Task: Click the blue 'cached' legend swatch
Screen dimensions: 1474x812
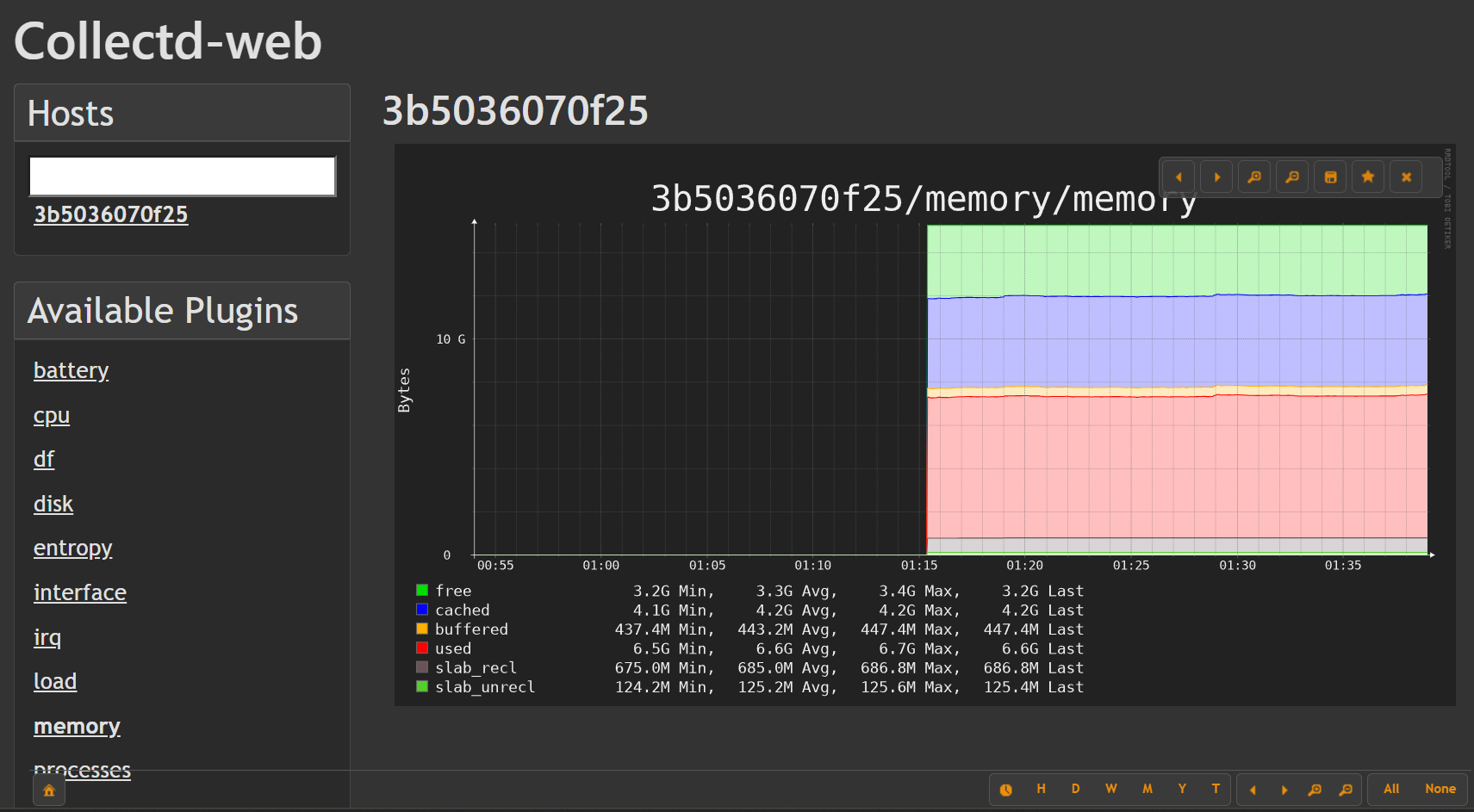Action: (x=422, y=610)
